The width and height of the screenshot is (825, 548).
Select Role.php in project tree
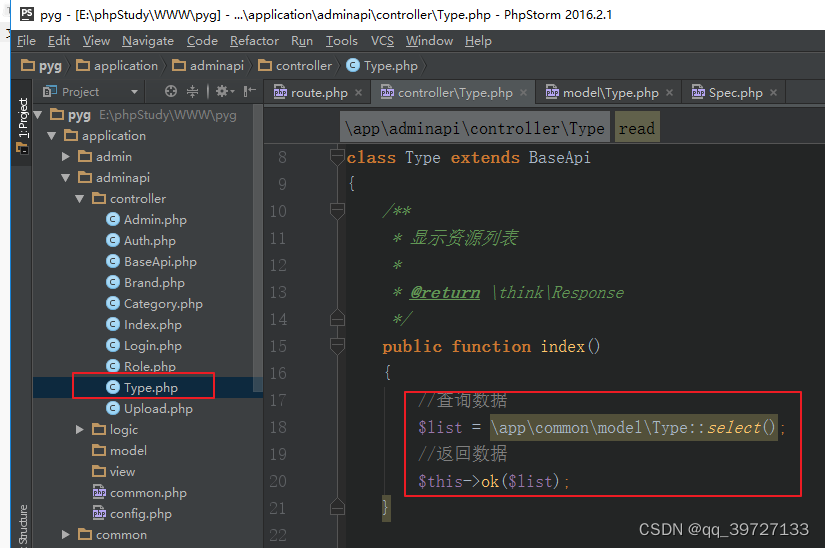click(x=140, y=367)
